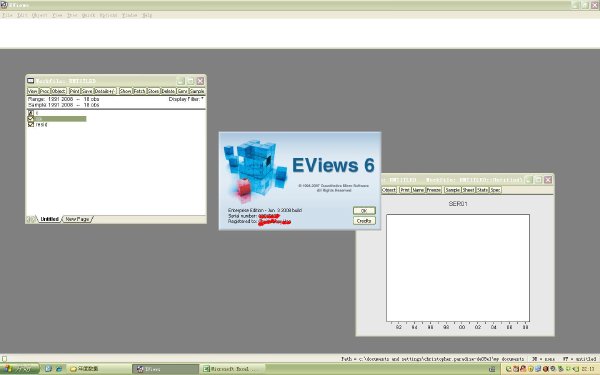Viewport: 600px width, 375px height.
Task: Click Print button in series window
Action: (x=405, y=190)
